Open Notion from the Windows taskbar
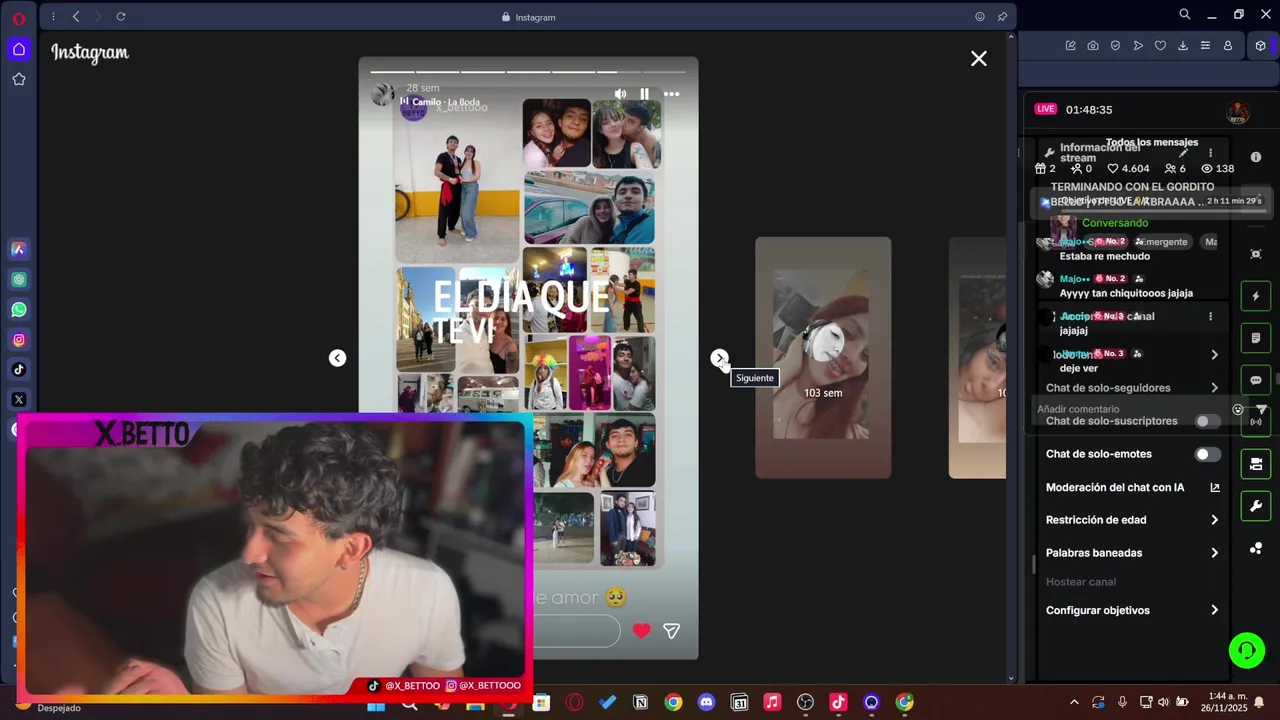Screen dimensions: 1280x720 point(640,703)
